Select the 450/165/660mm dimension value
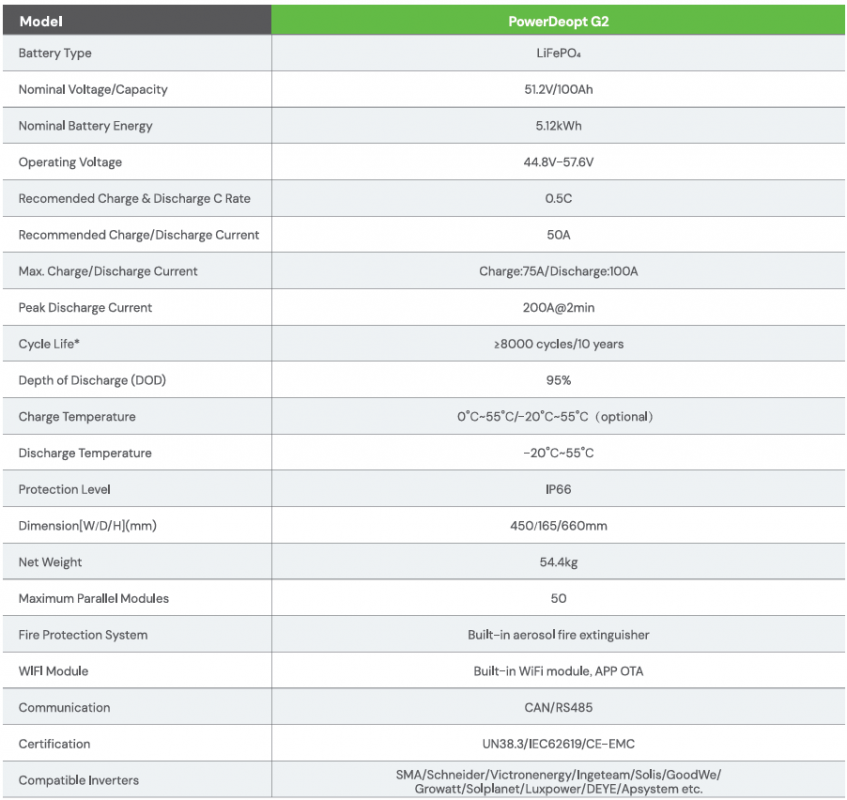Screen dimensions: 847x800 pyautogui.click(x=558, y=525)
